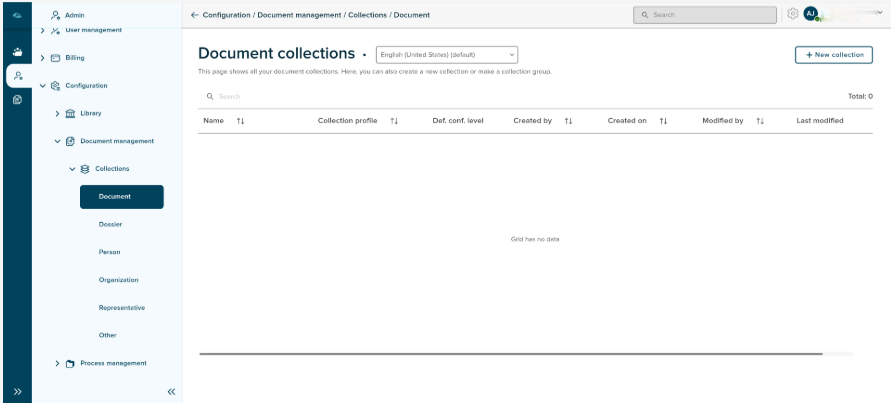Expand the Billing tree node

click(x=43, y=58)
